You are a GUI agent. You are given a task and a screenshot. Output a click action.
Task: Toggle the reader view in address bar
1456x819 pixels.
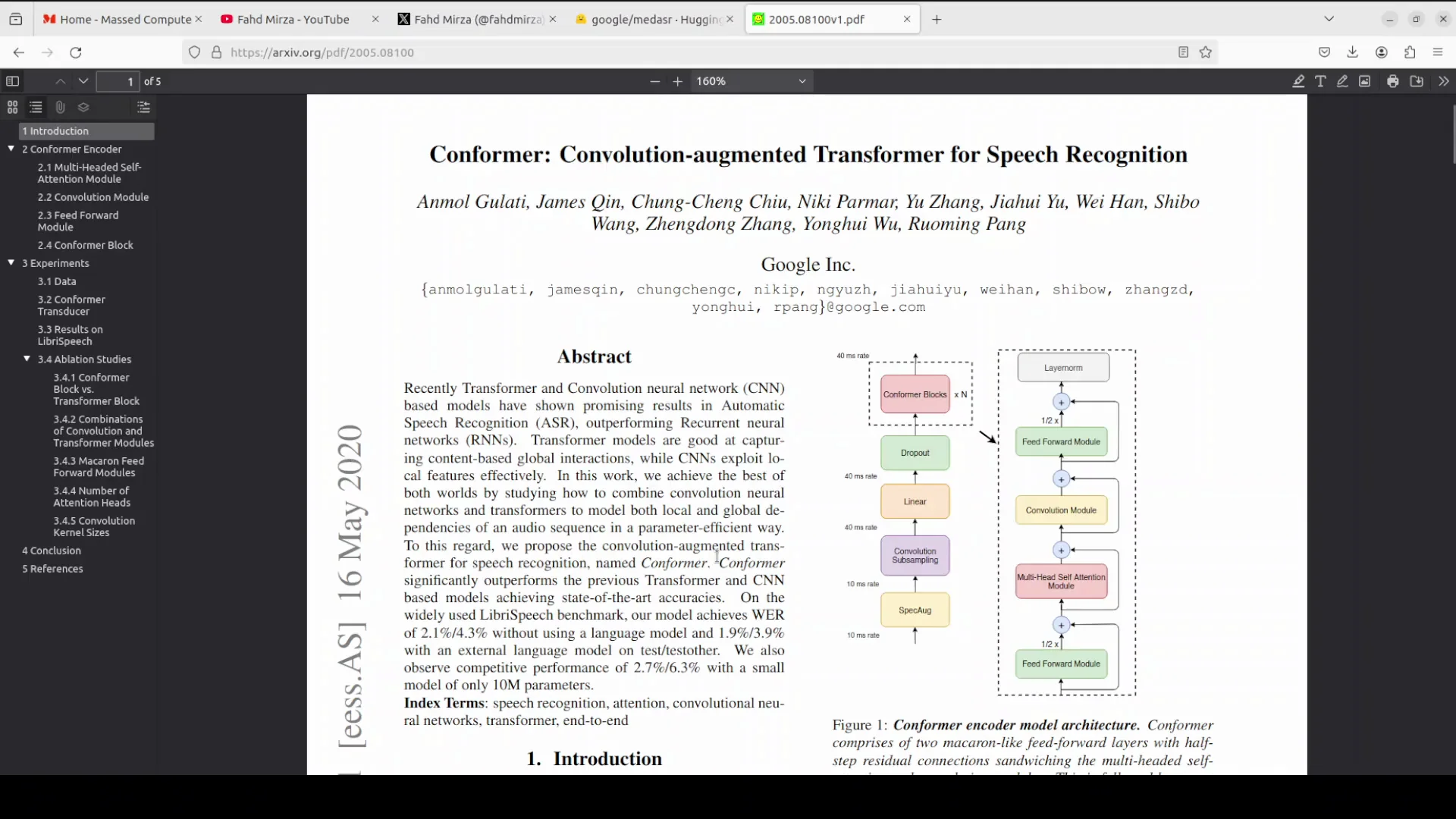[1183, 52]
